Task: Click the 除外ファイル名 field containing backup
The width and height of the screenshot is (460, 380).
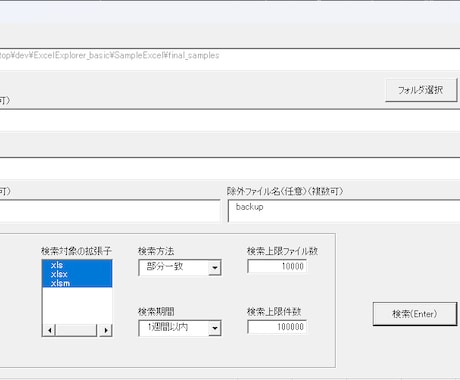Action: tap(344, 211)
